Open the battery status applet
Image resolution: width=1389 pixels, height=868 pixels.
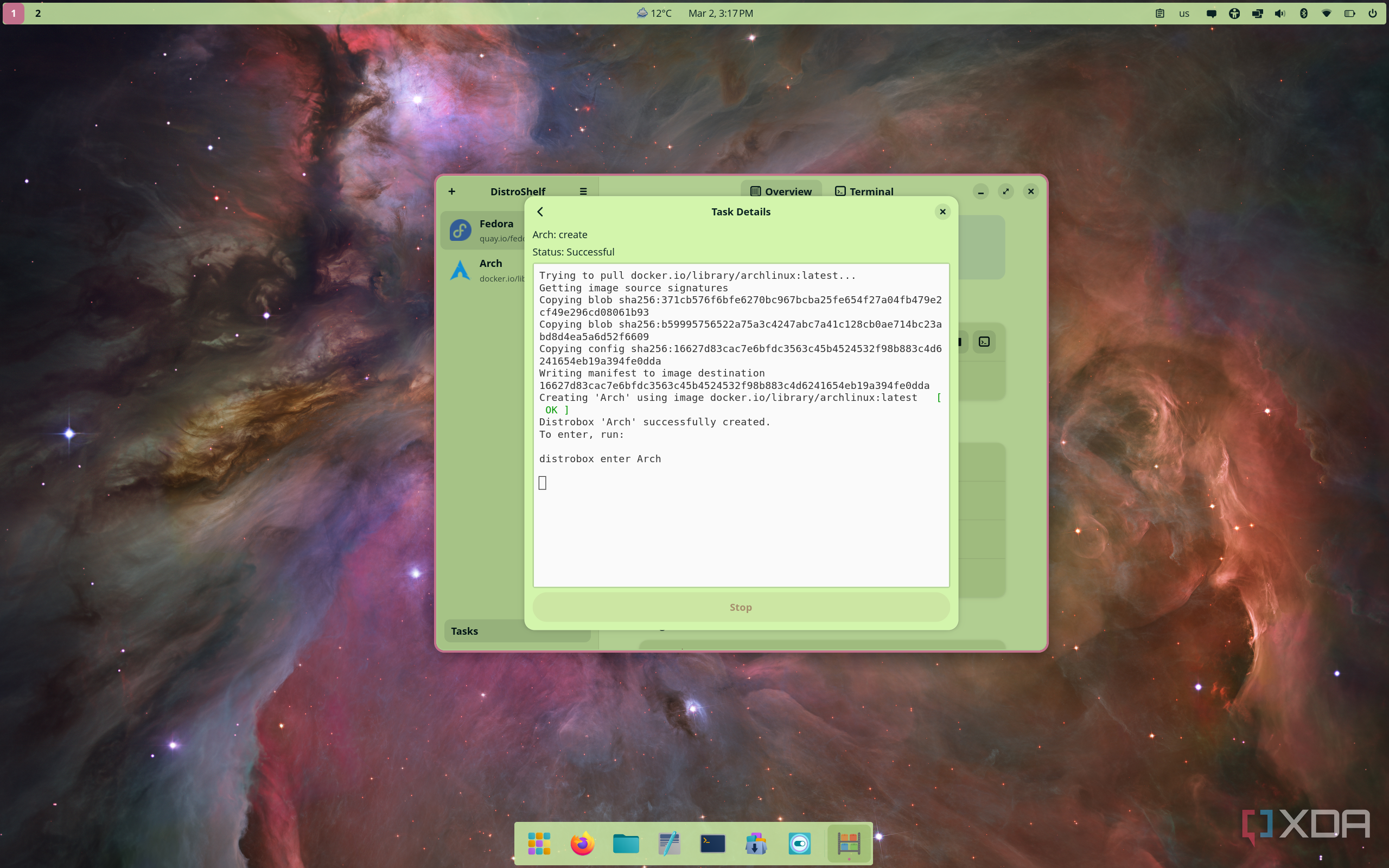click(1349, 13)
